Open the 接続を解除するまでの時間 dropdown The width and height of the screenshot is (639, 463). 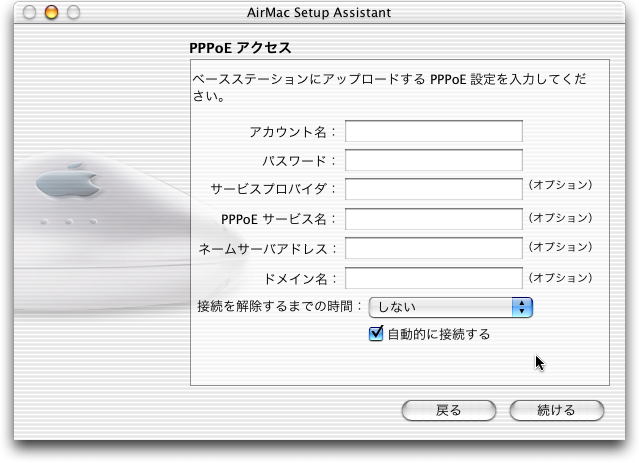pyautogui.click(x=450, y=307)
